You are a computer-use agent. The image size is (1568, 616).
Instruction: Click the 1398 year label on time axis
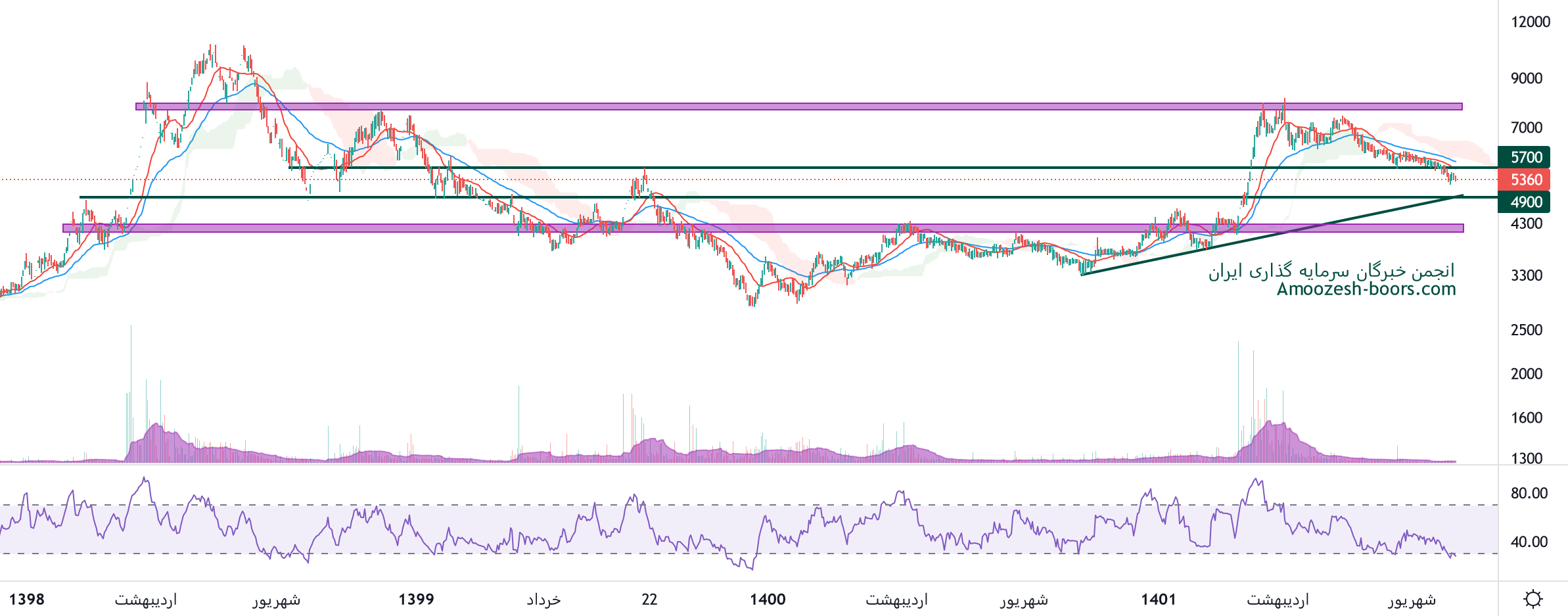click(x=27, y=599)
